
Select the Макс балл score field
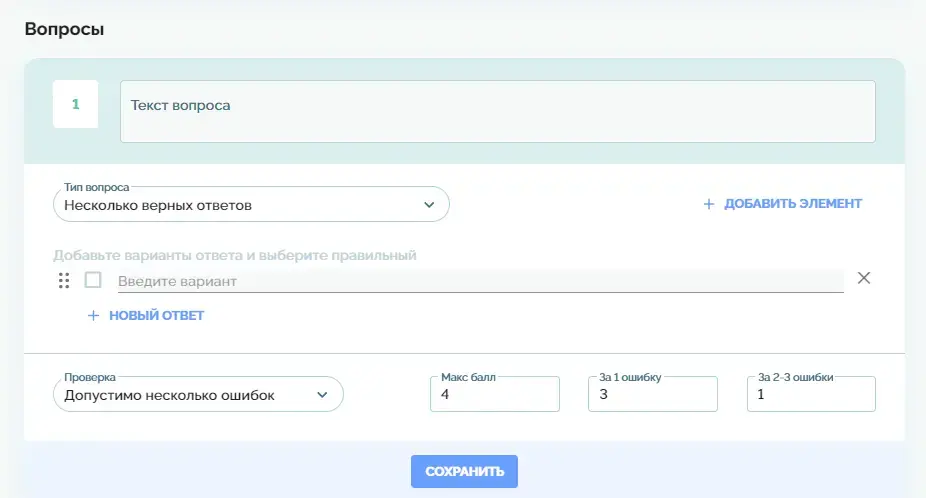494,395
